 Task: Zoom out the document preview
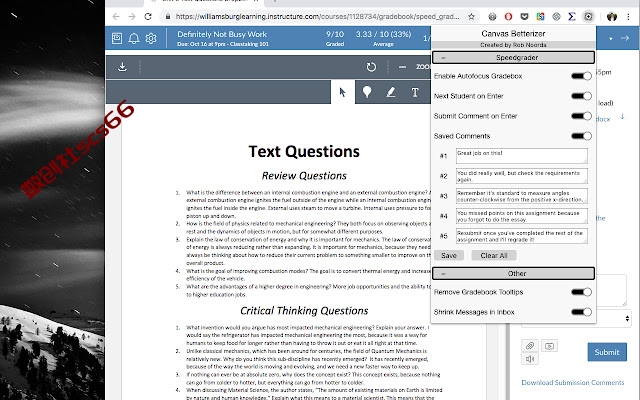(x=402, y=67)
